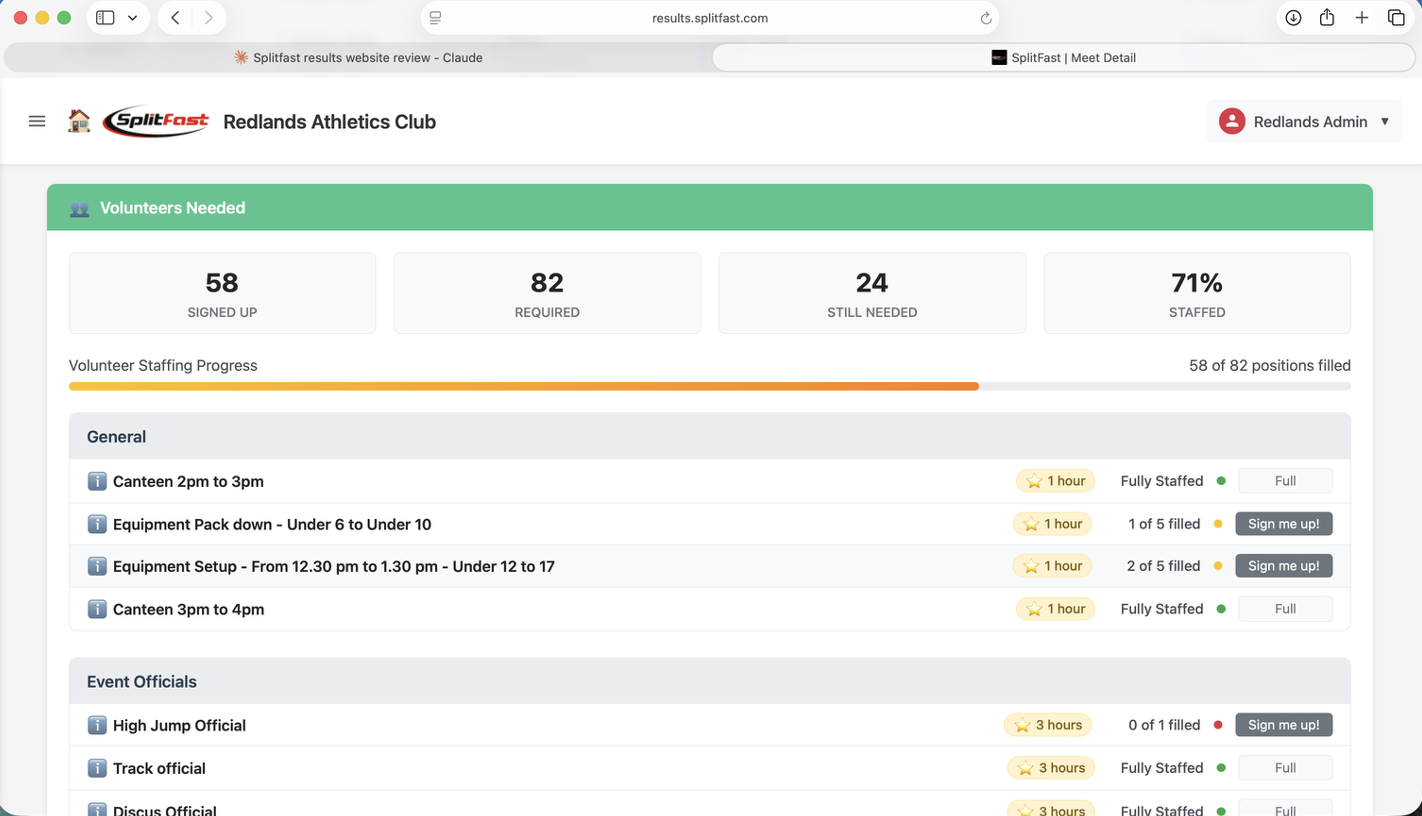
Task: Click the info icon for Equipment Pack down
Action: (97, 523)
